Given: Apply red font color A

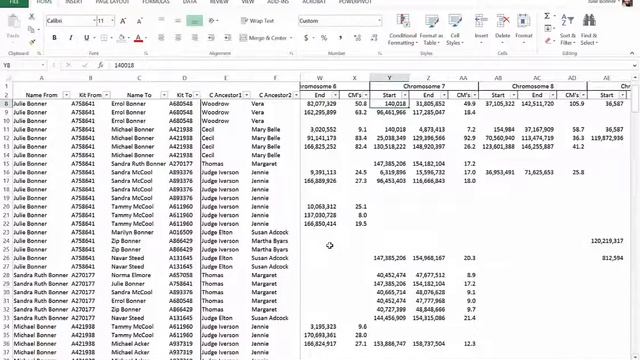Looking at the screenshot, I should (x=138, y=38).
